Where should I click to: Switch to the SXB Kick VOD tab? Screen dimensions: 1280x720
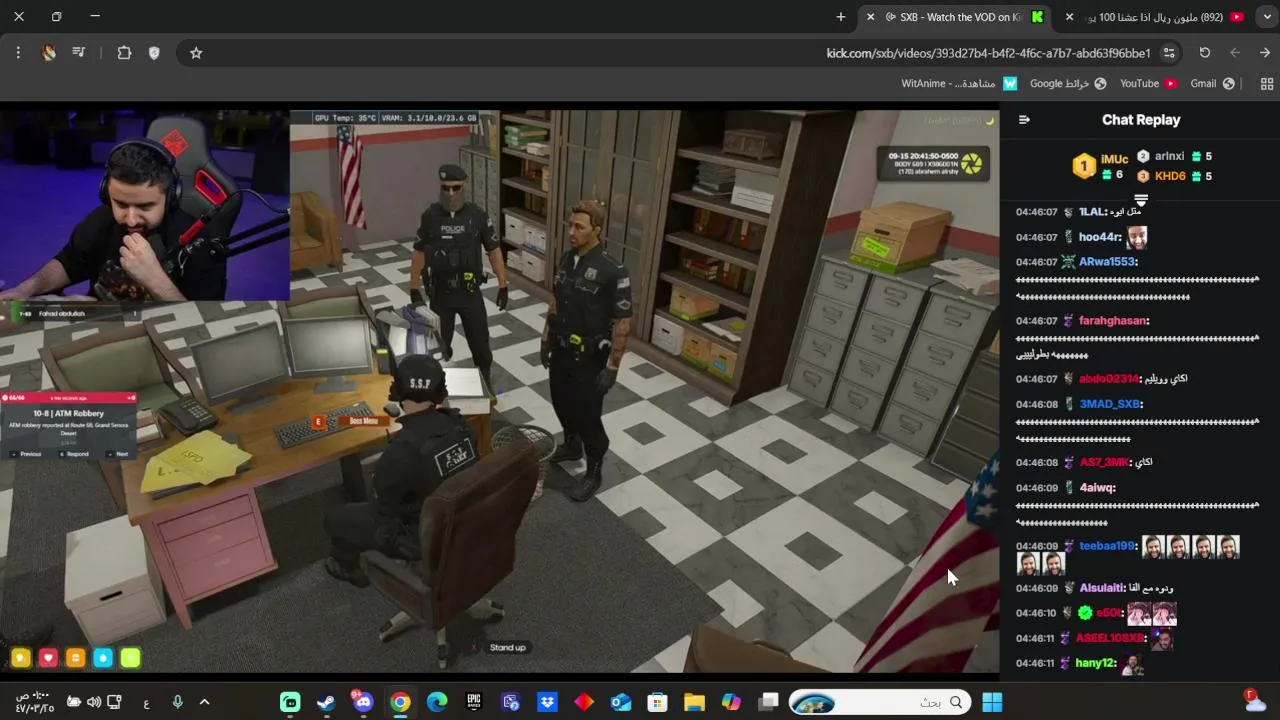[x=956, y=17]
